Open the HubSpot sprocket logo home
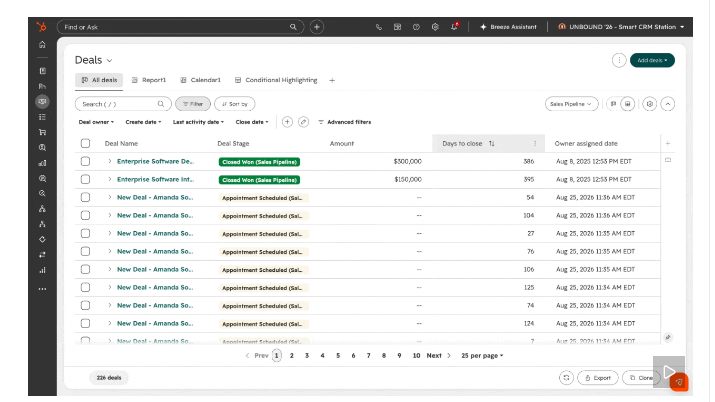This screenshot has width=715, height=402. click(x=41, y=27)
